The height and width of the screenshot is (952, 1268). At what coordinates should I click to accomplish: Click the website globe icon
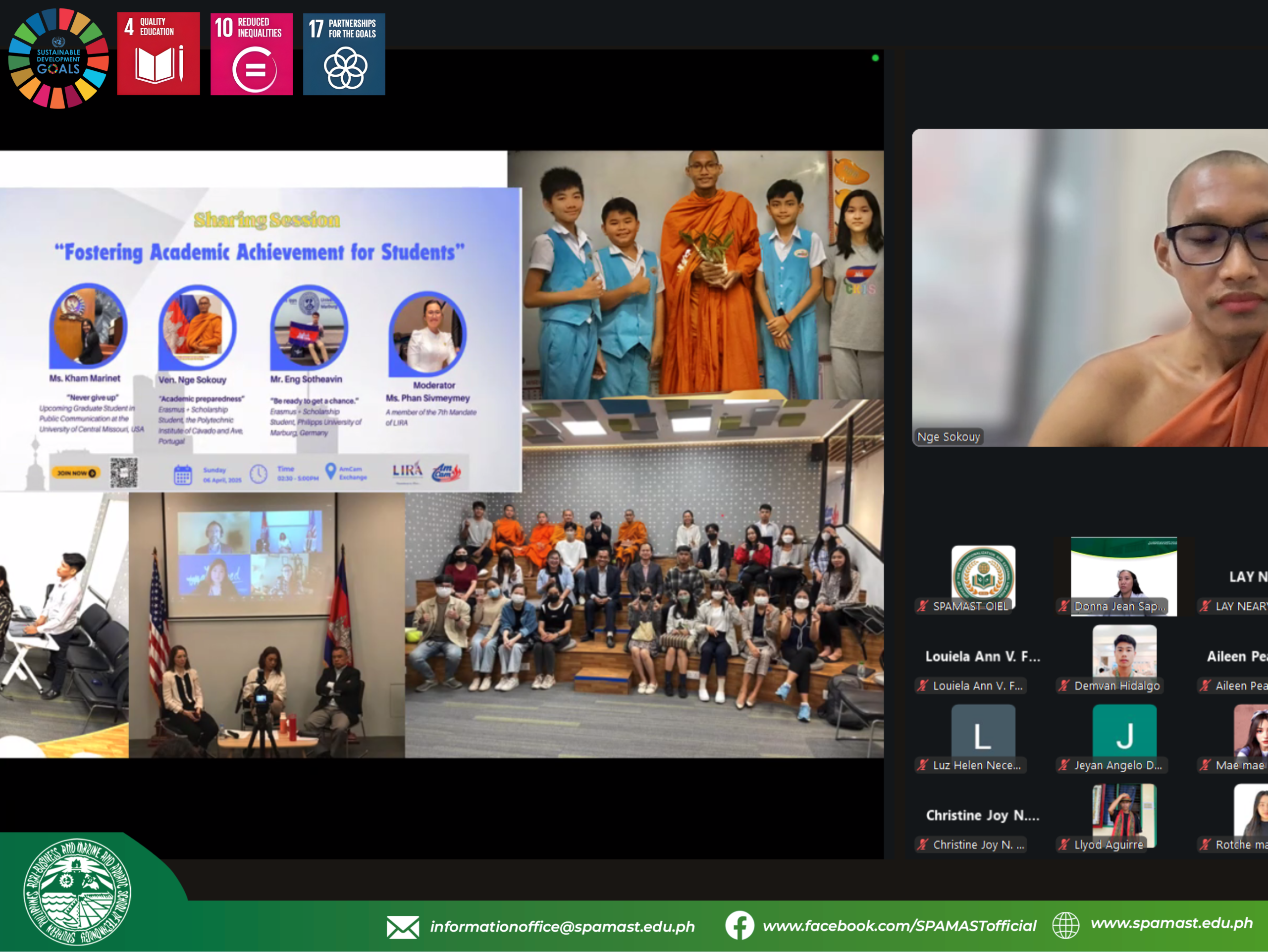tap(1065, 924)
